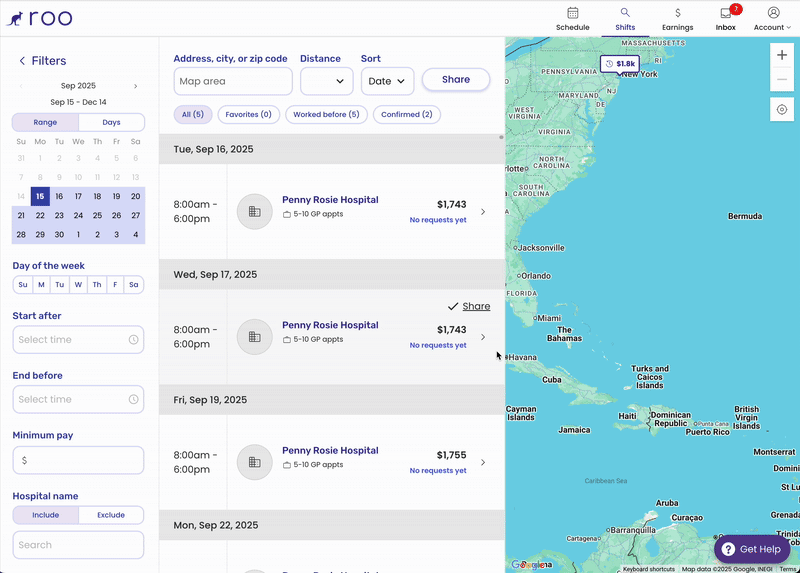Select the Favorites (0) filter chip
Viewport: 800px width, 573px height.
[x=248, y=115]
